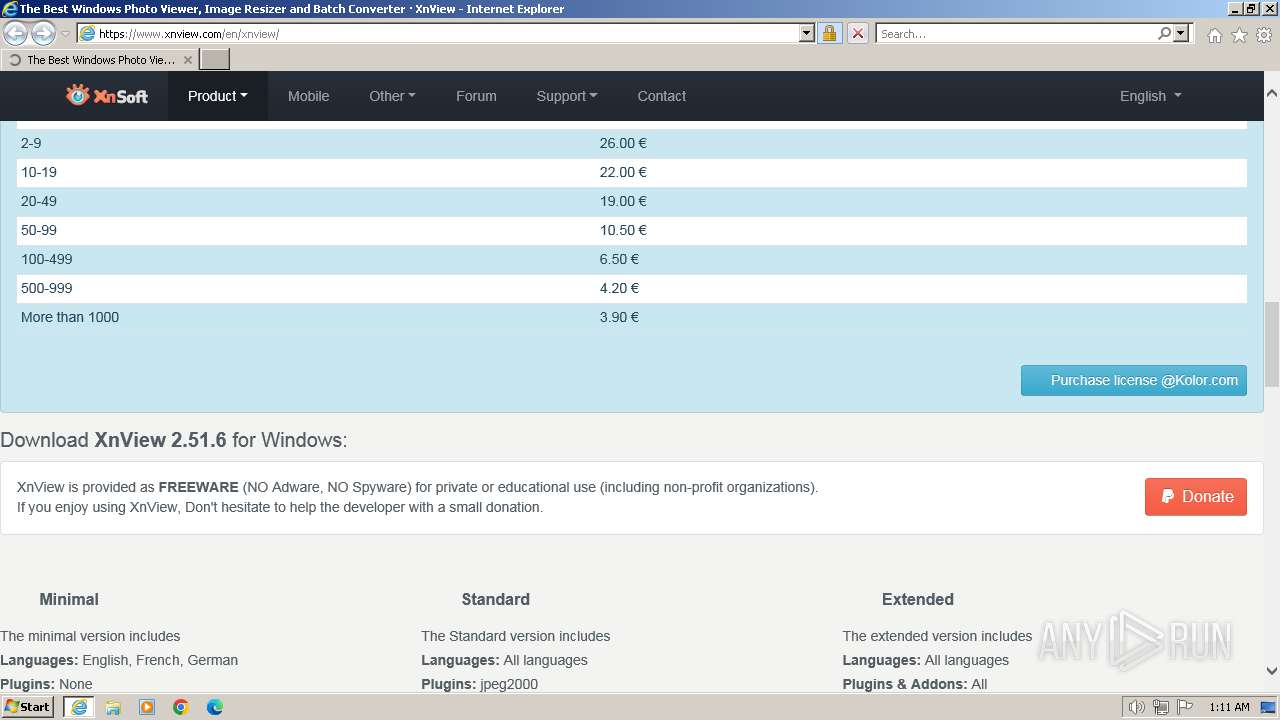This screenshot has width=1280, height=720.
Task: Open the security lock report icon
Action: (x=829, y=33)
